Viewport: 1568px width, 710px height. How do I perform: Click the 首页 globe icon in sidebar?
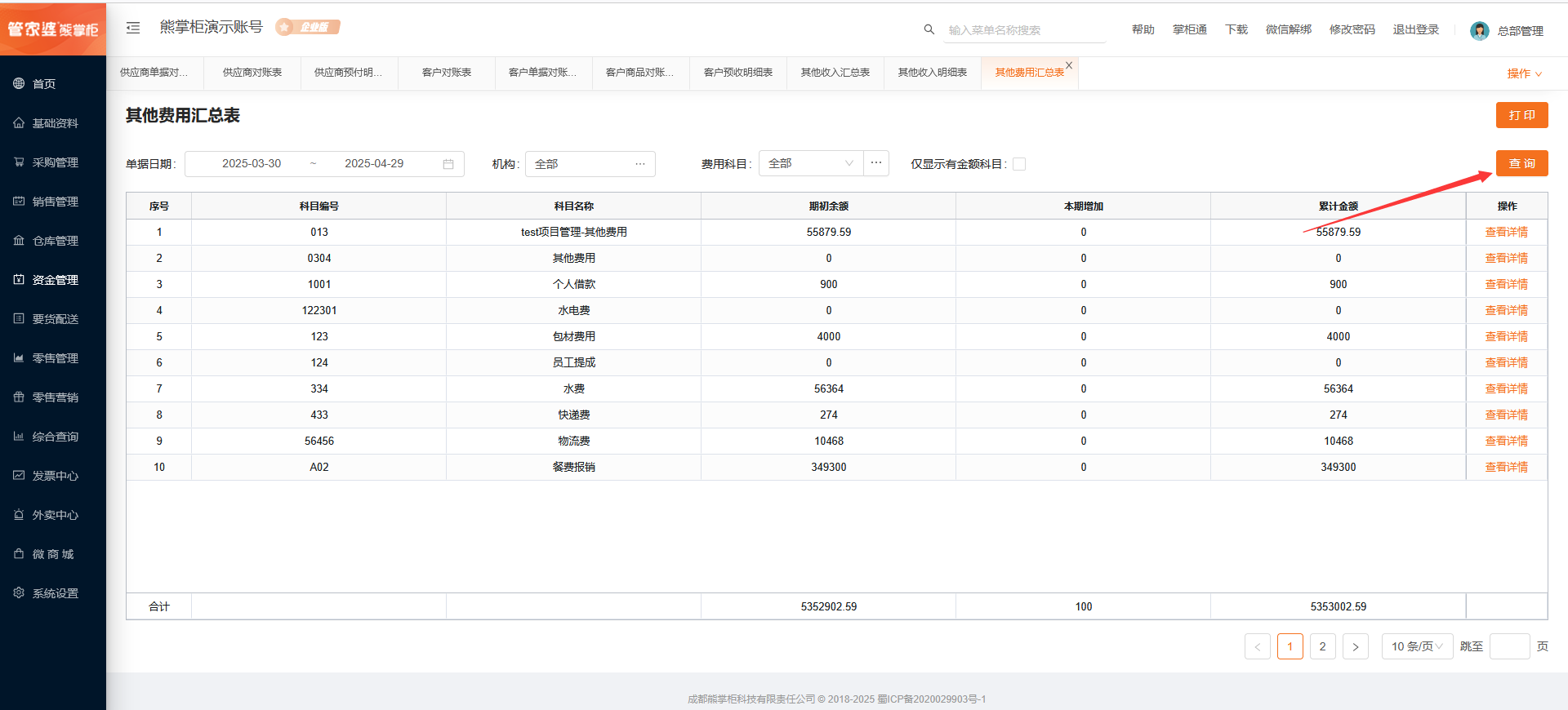(19, 83)
